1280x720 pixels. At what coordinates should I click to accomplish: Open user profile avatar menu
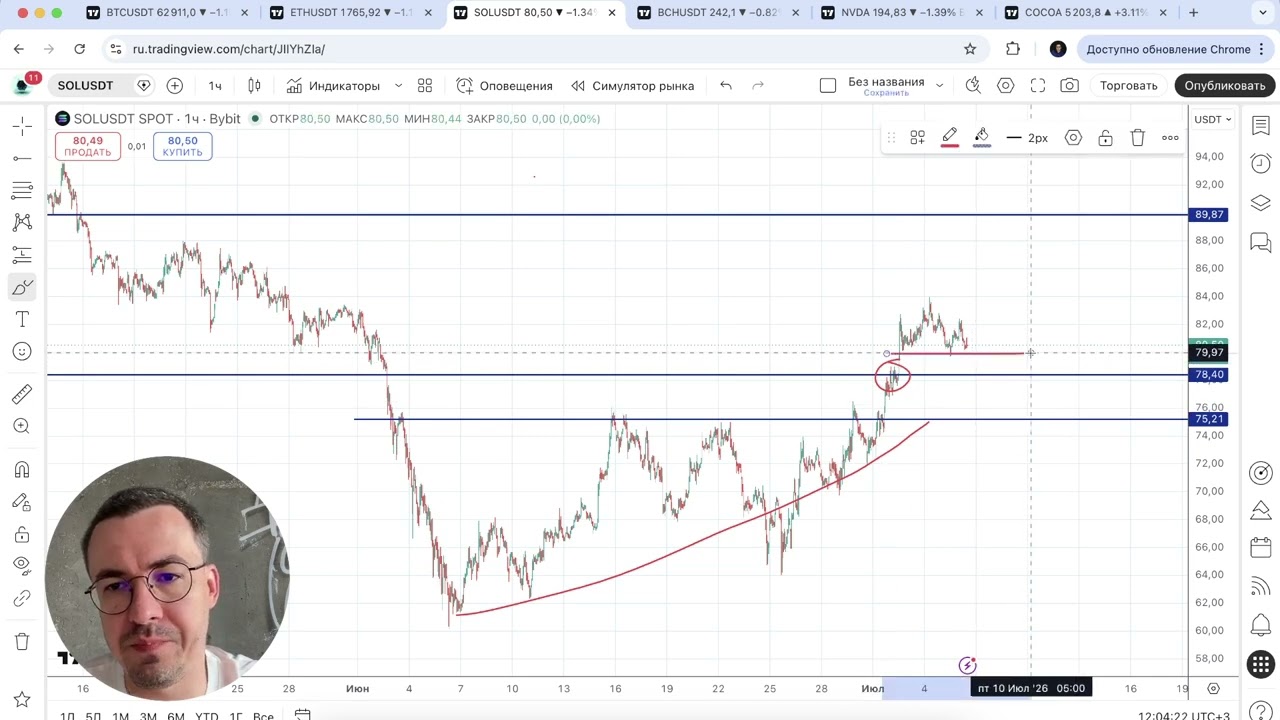22,85
